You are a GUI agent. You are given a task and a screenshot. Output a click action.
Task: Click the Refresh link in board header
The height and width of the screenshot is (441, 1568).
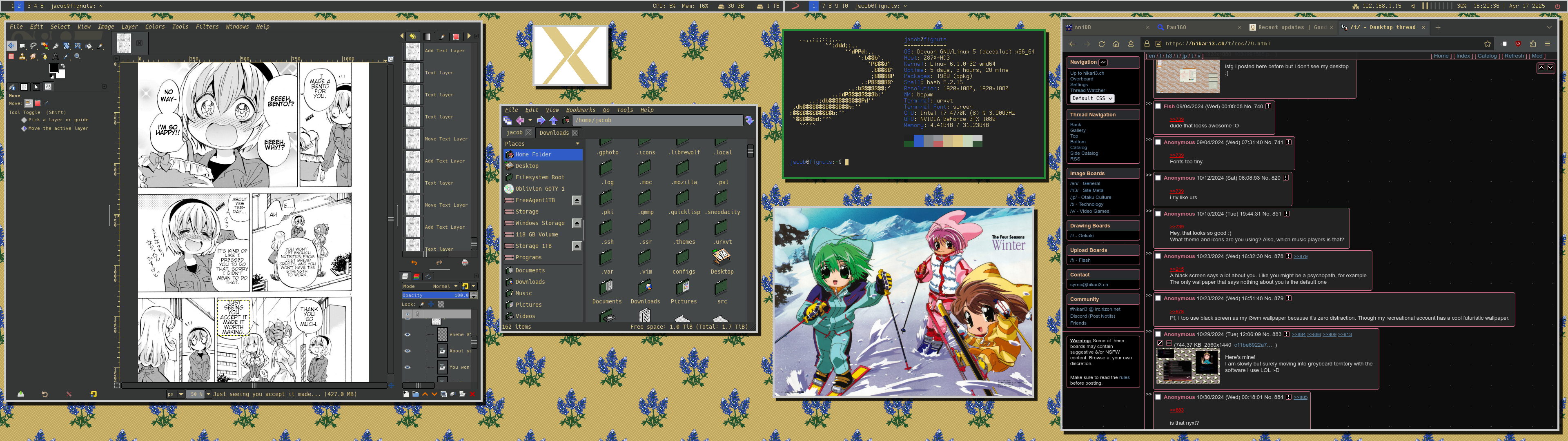(1515, 56)
